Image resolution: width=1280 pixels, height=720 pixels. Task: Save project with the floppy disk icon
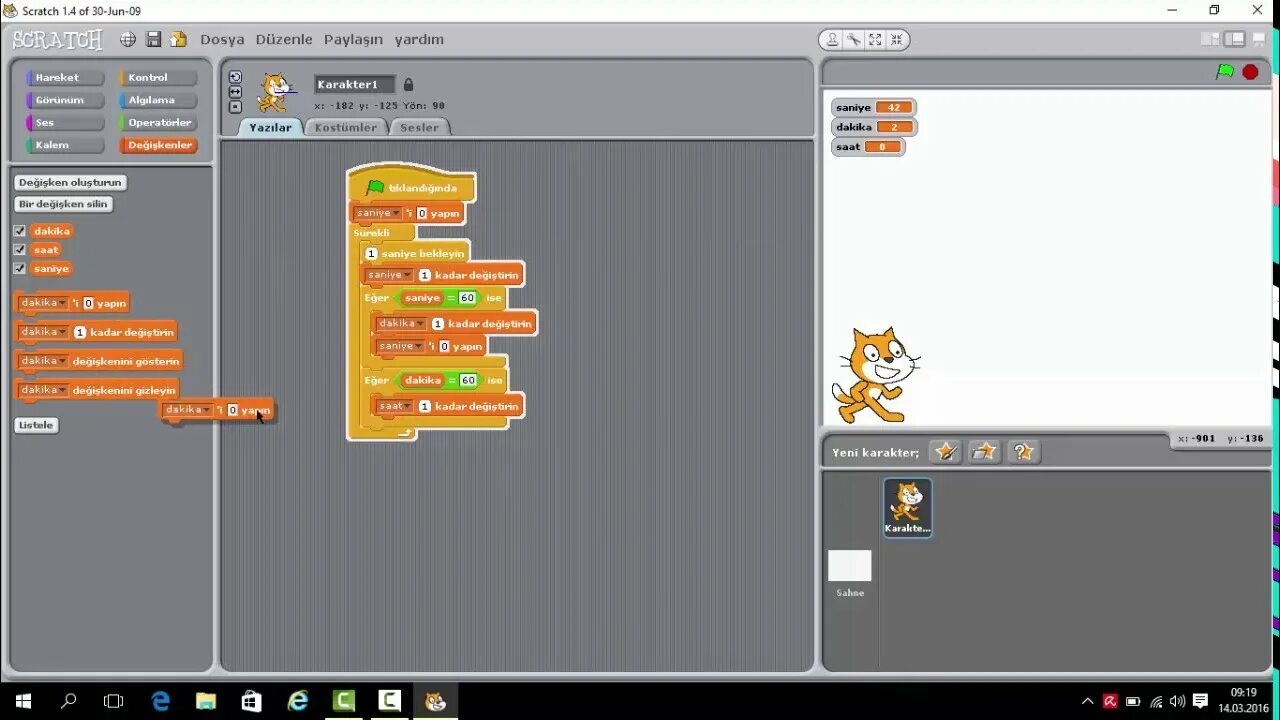tap(154, 39)
